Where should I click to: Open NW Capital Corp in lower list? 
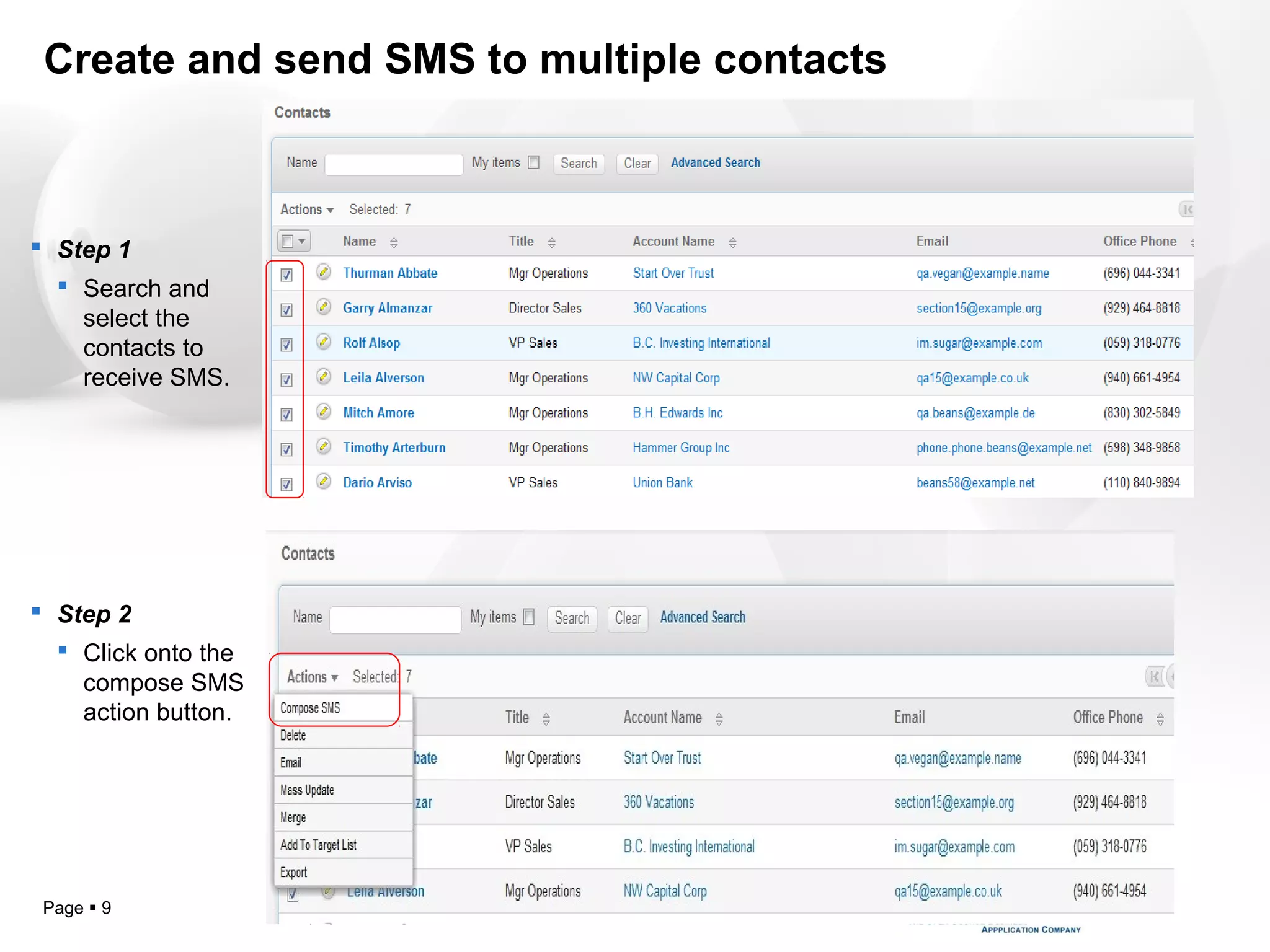coord(665,891)
